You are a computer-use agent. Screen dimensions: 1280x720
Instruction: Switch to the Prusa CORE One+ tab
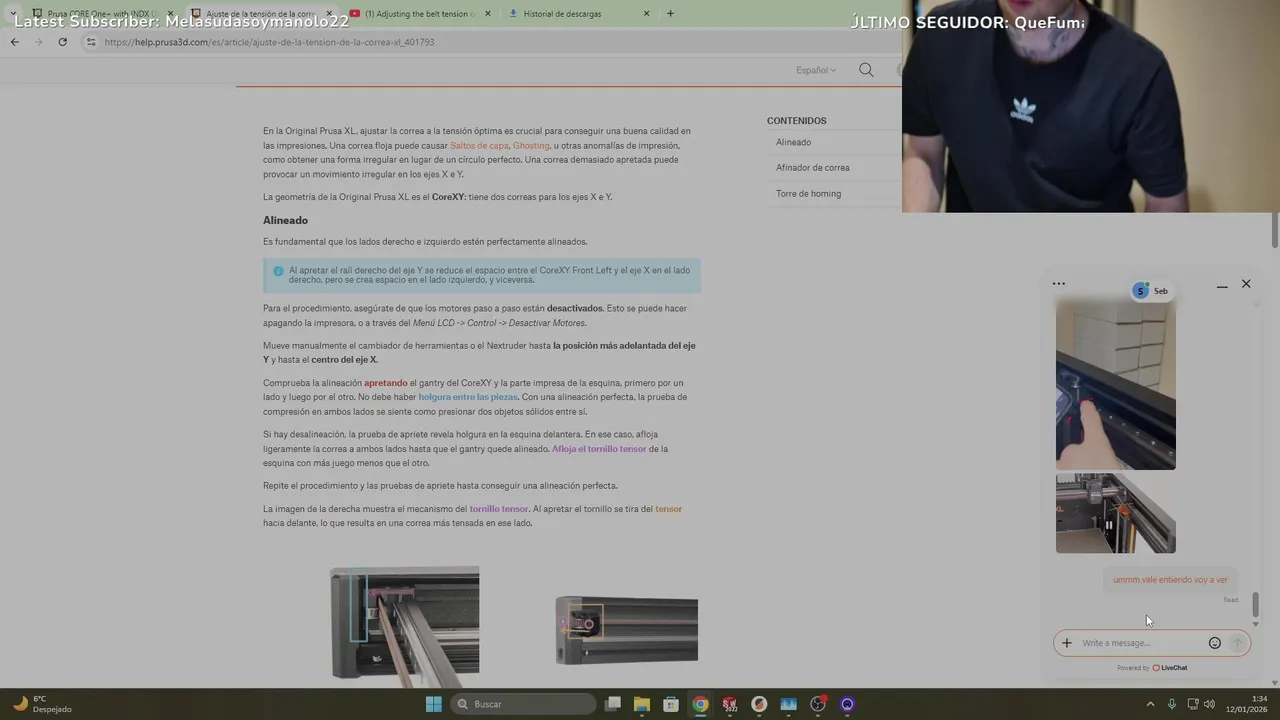point(104,14)
